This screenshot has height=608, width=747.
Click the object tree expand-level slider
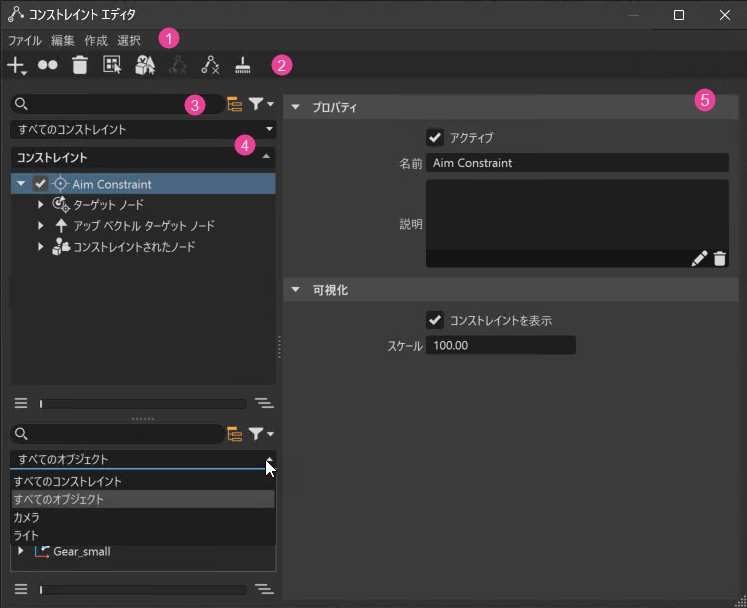143,590
